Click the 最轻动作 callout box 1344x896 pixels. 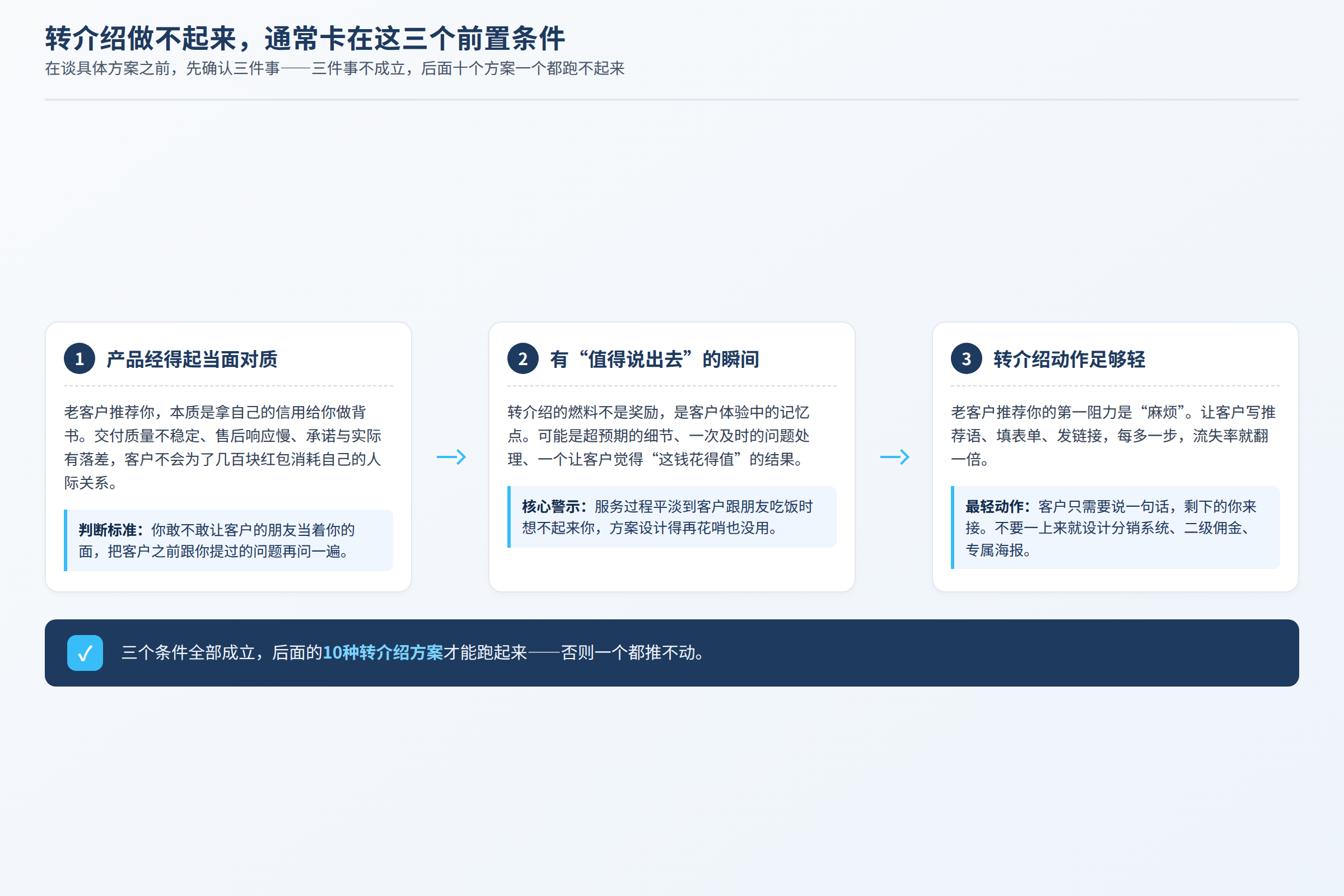click(1116, 528)
